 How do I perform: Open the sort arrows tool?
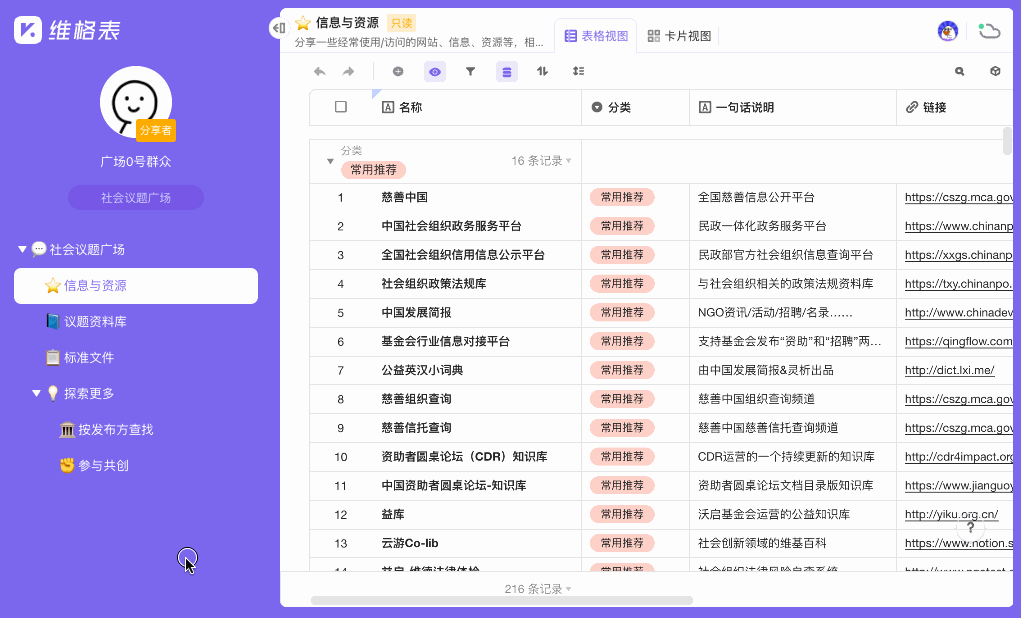(x=542, y=72)
